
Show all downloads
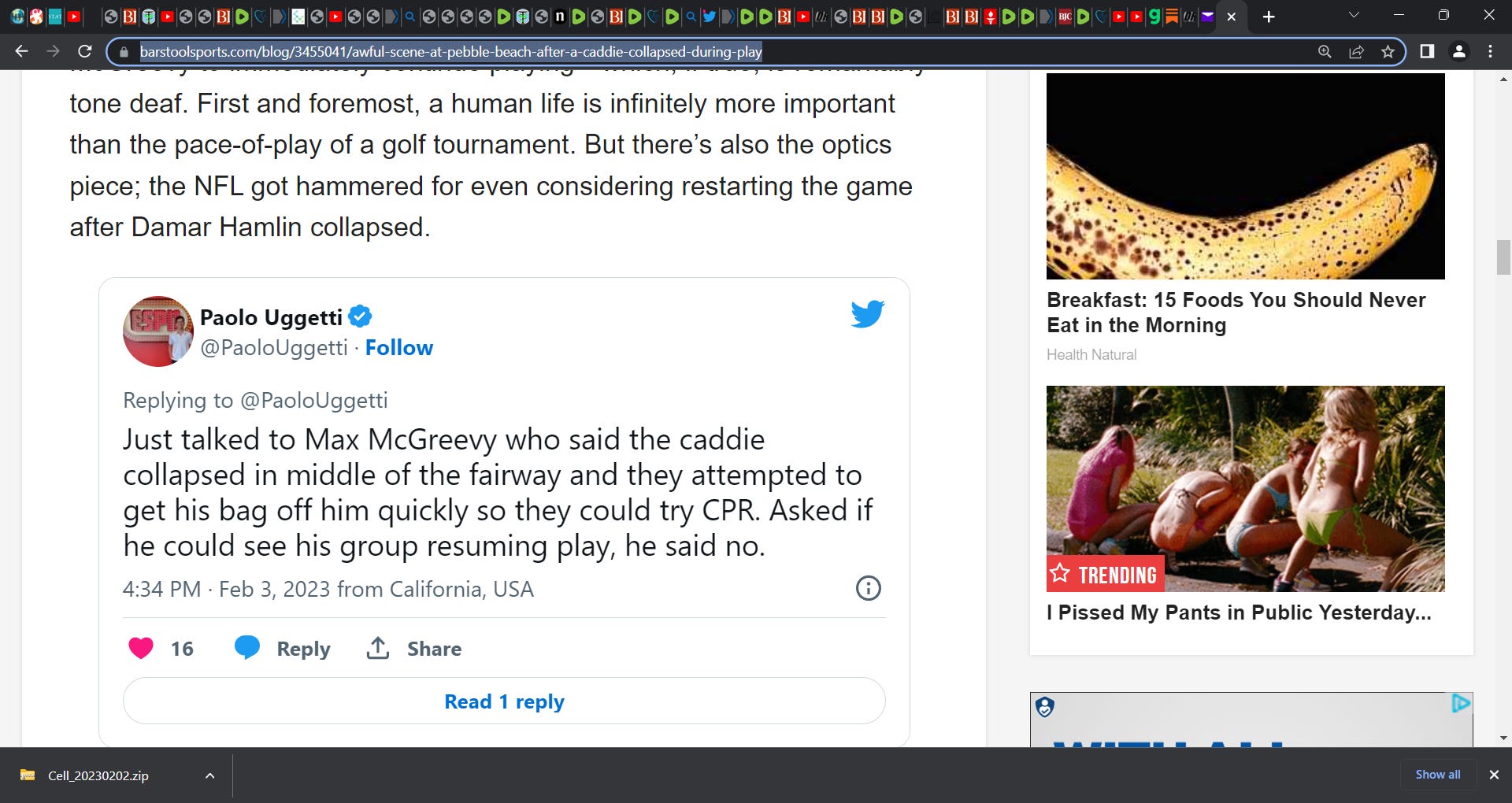[x=1437, y=774]
